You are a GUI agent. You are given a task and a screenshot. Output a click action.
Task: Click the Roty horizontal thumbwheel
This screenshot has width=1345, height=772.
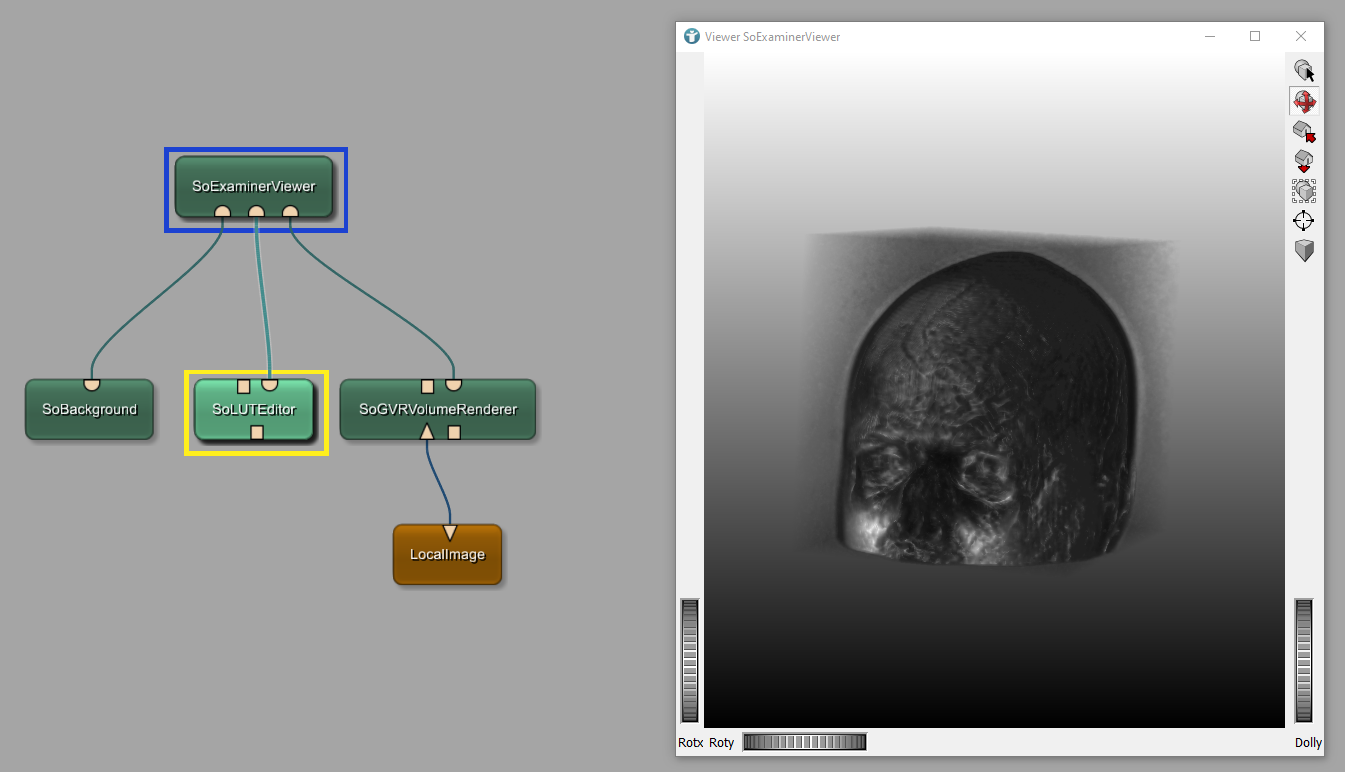pyautogui.click(x=804, y=742)
